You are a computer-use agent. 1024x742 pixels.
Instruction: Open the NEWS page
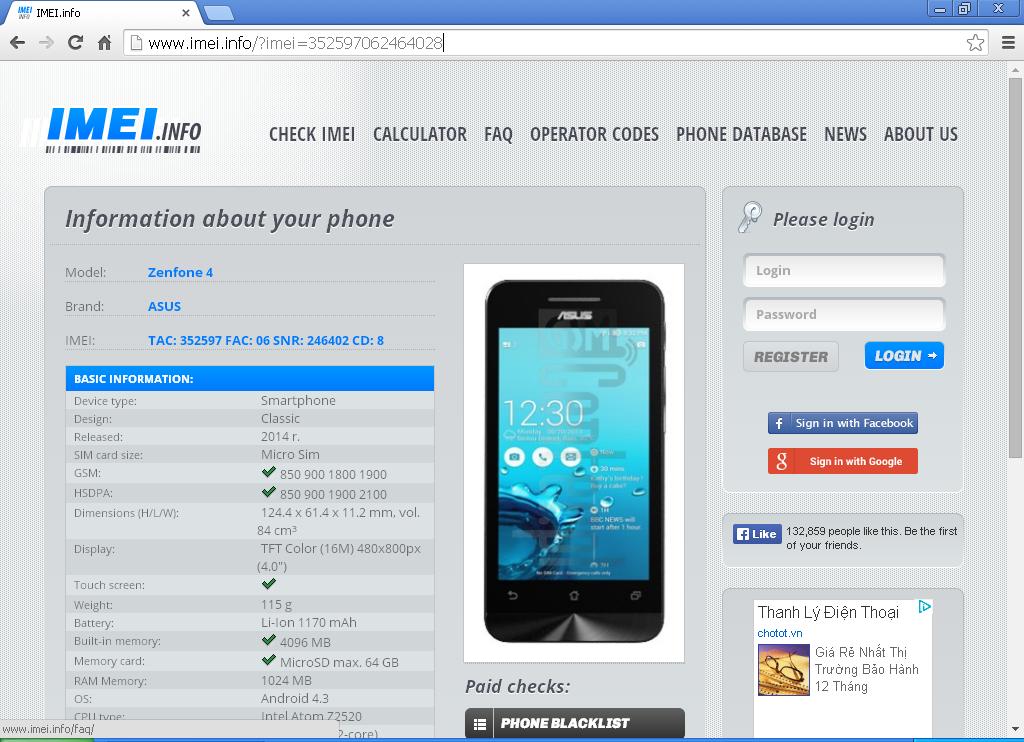(x=845, y=135)
